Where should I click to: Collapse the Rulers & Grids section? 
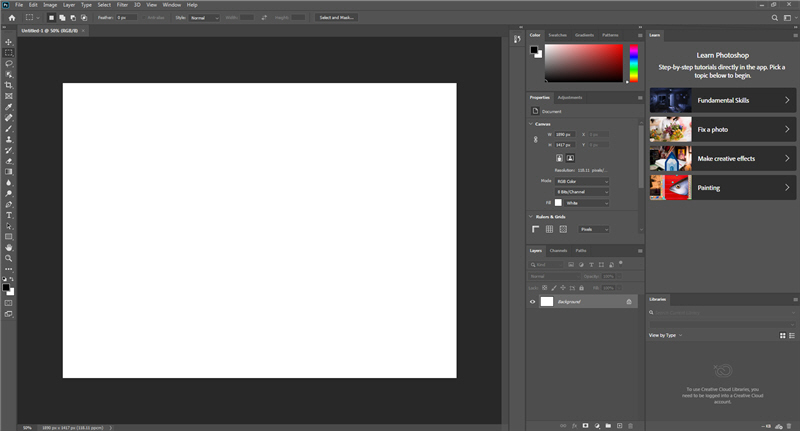pyautogui.click(x=531, y=217)
